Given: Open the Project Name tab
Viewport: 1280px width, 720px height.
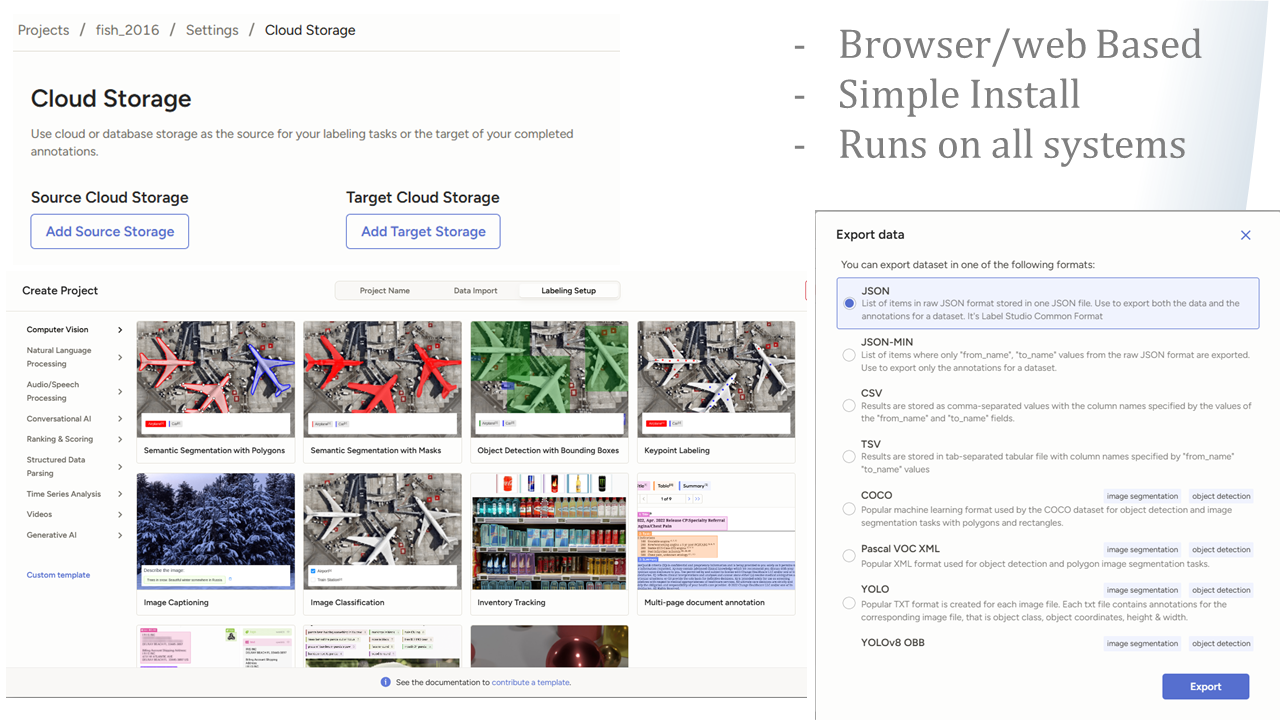Looking at the screenshot, I should 385,291.
